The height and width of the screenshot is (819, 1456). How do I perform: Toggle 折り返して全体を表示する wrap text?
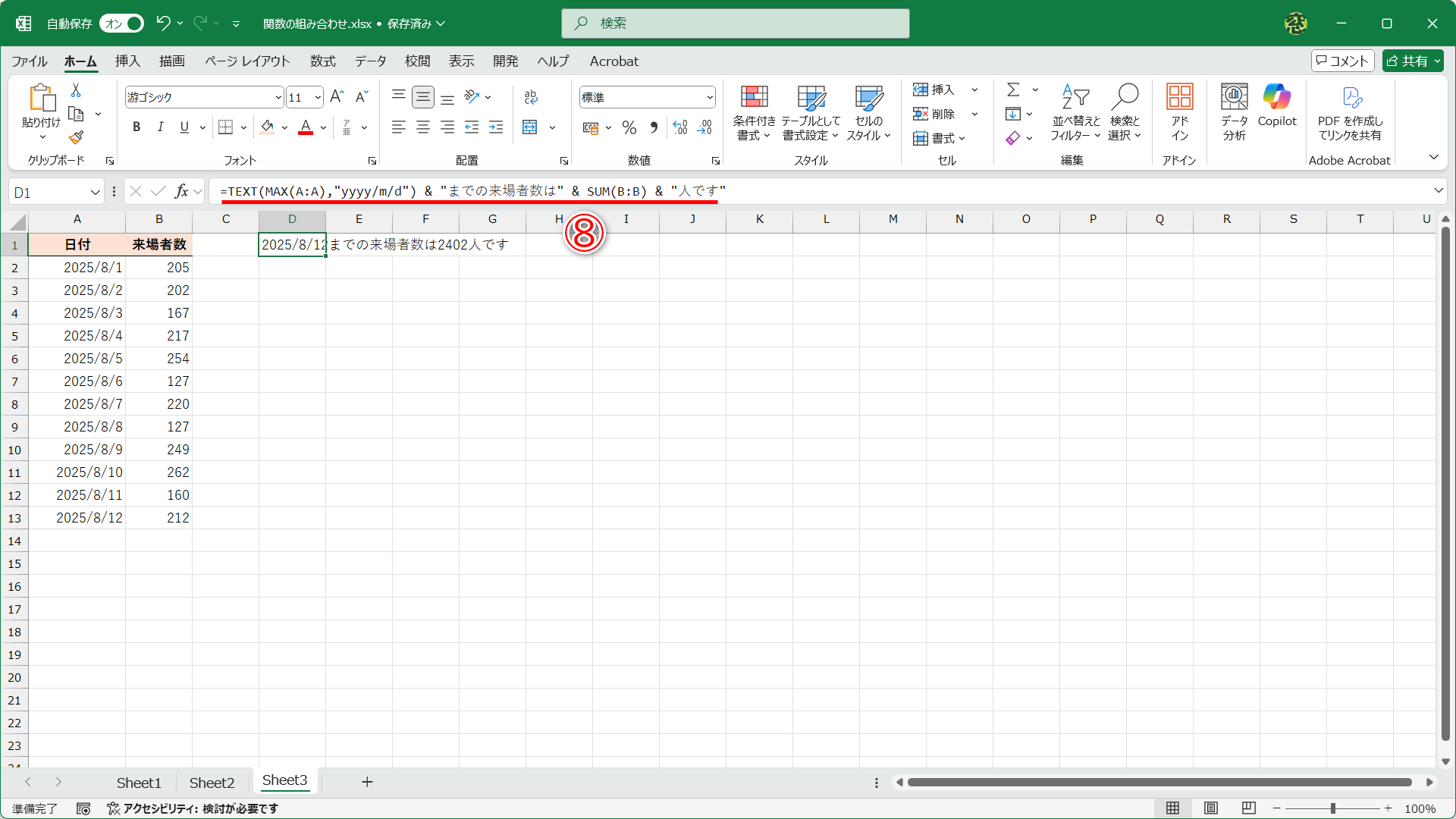point(531,97)
